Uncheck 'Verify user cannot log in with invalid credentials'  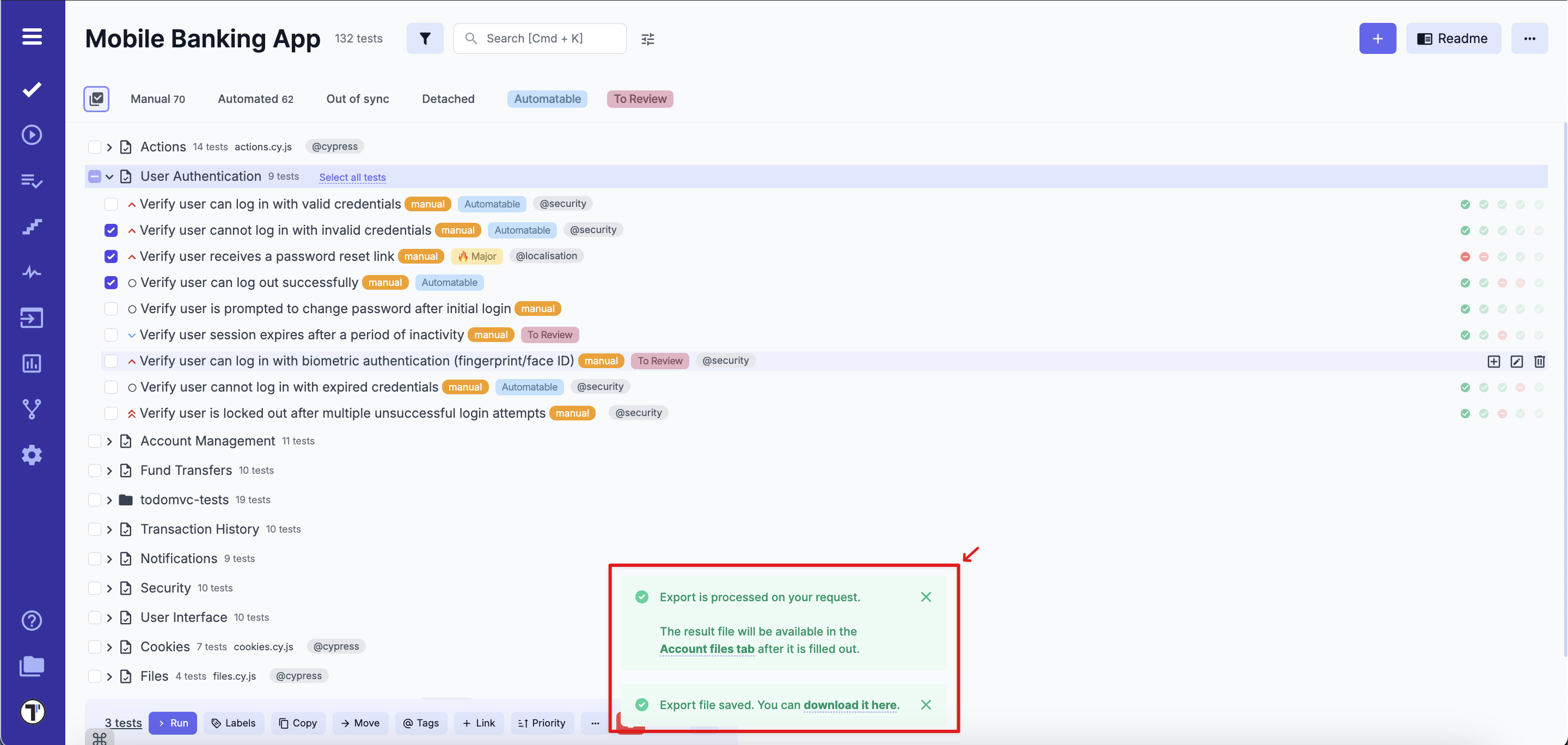[111, 230]
